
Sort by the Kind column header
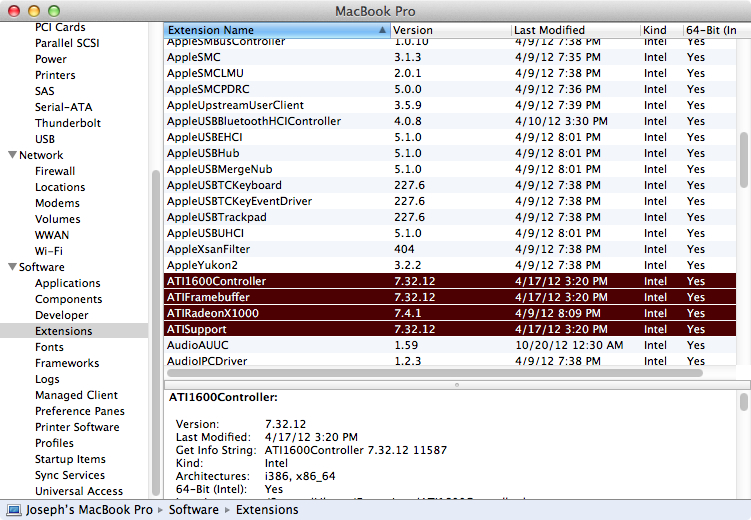coord(661,30)
